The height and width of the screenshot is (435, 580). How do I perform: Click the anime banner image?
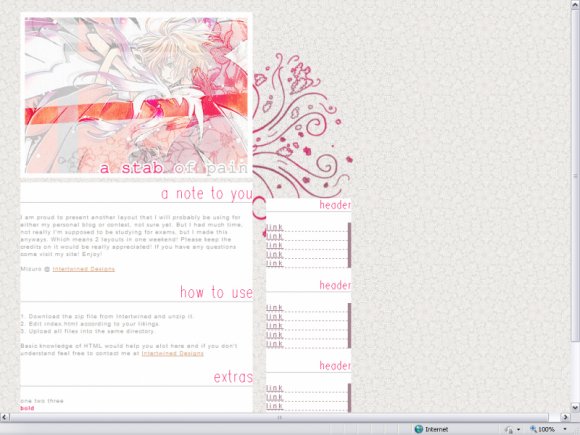point(136,95)
